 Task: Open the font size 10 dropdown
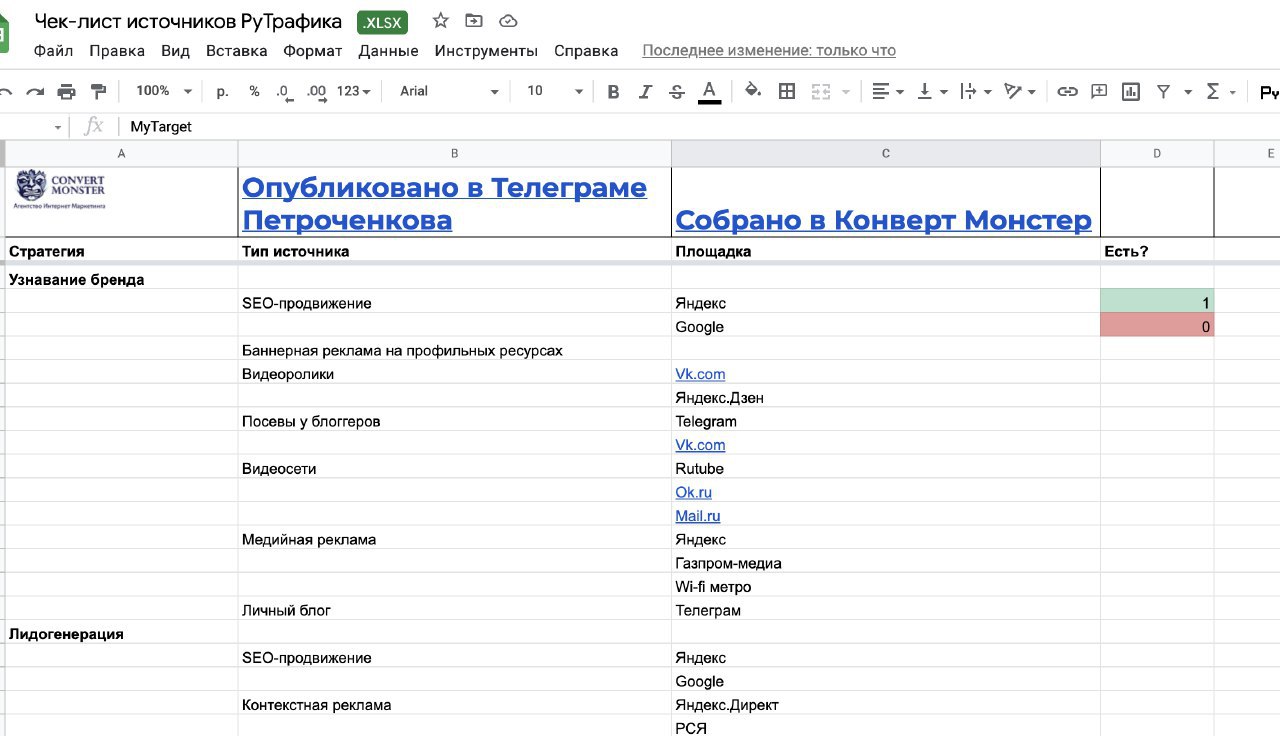(x=555, y=91)
